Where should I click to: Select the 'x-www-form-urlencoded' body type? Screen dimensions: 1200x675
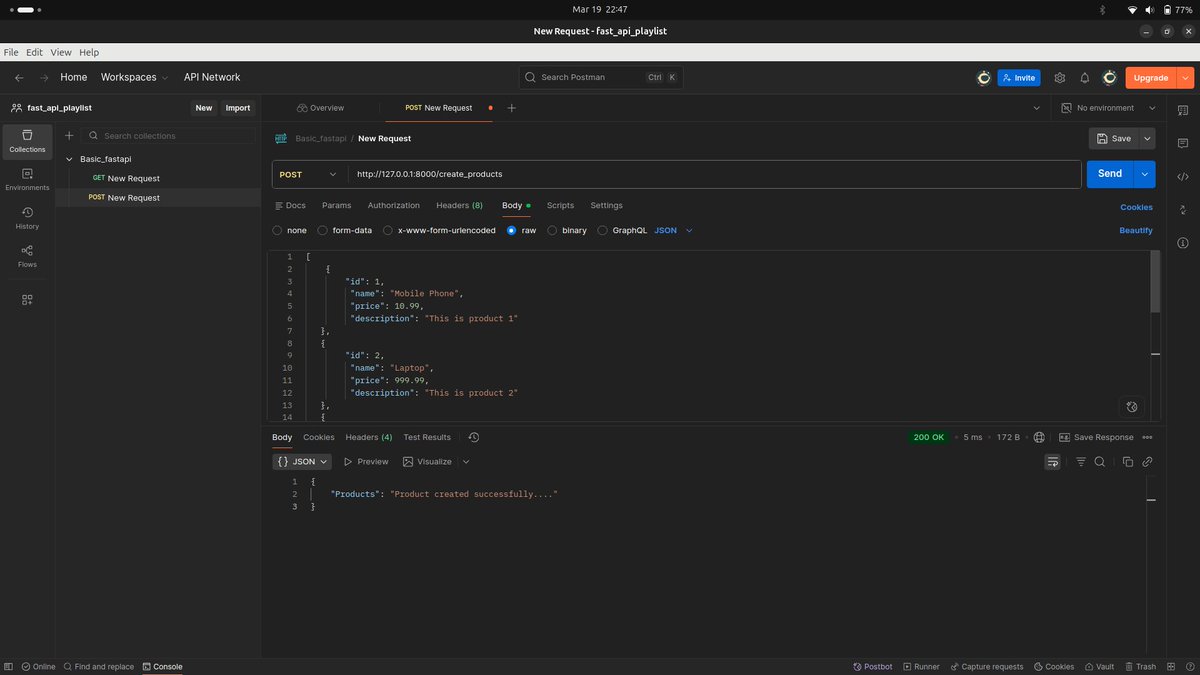[x=439, y=230]
